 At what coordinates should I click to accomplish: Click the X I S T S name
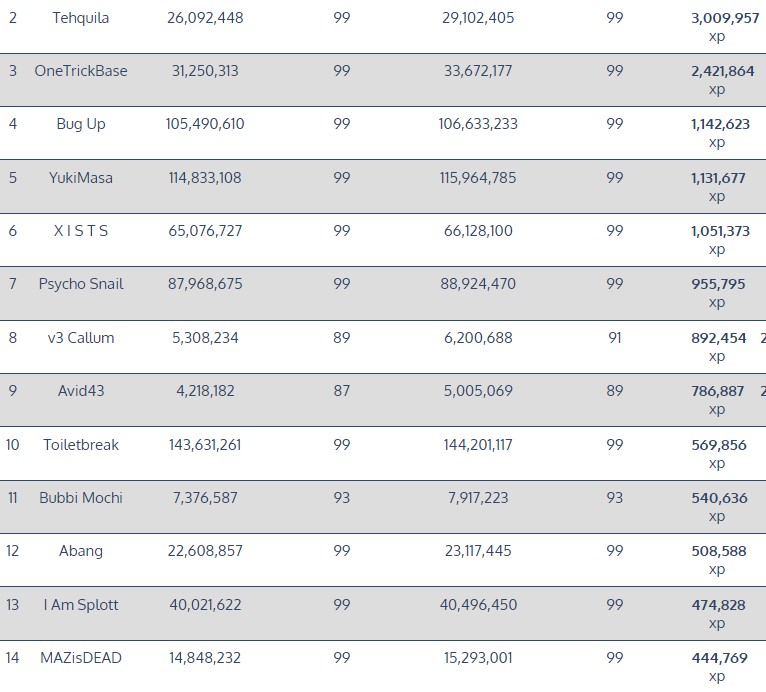point(81,231)
